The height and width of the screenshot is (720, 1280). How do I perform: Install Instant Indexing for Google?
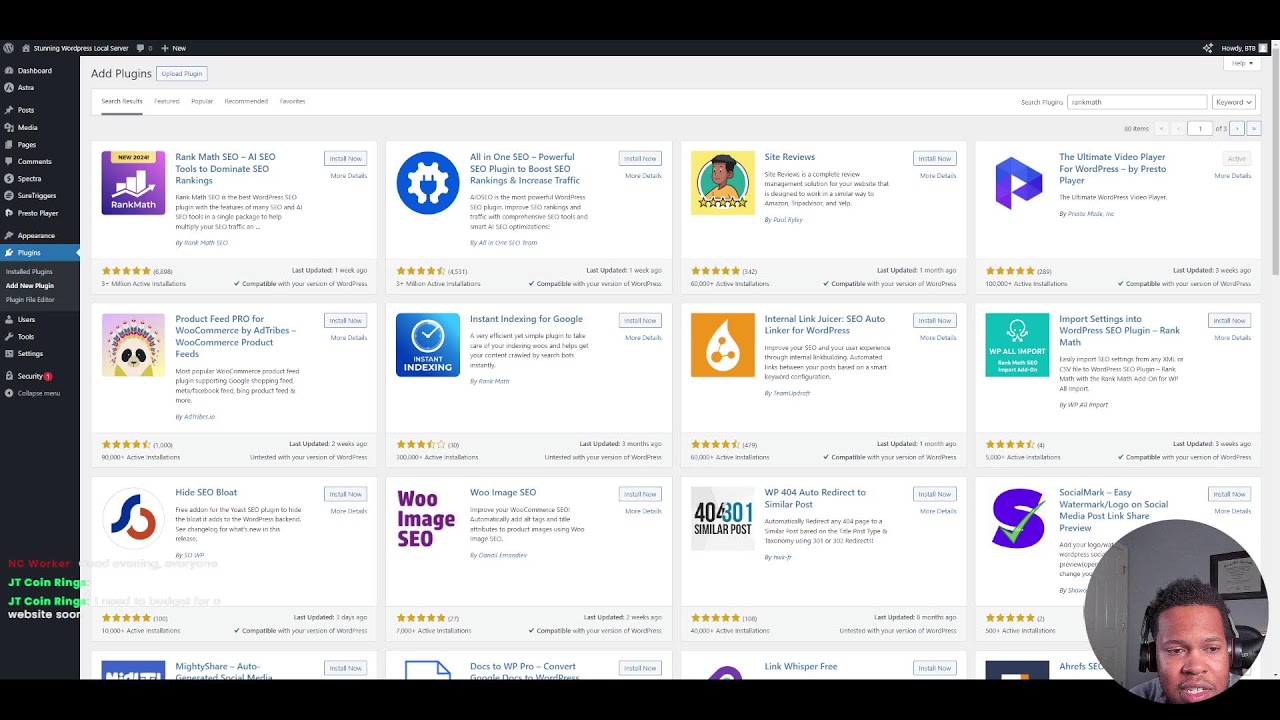point(640,320)
